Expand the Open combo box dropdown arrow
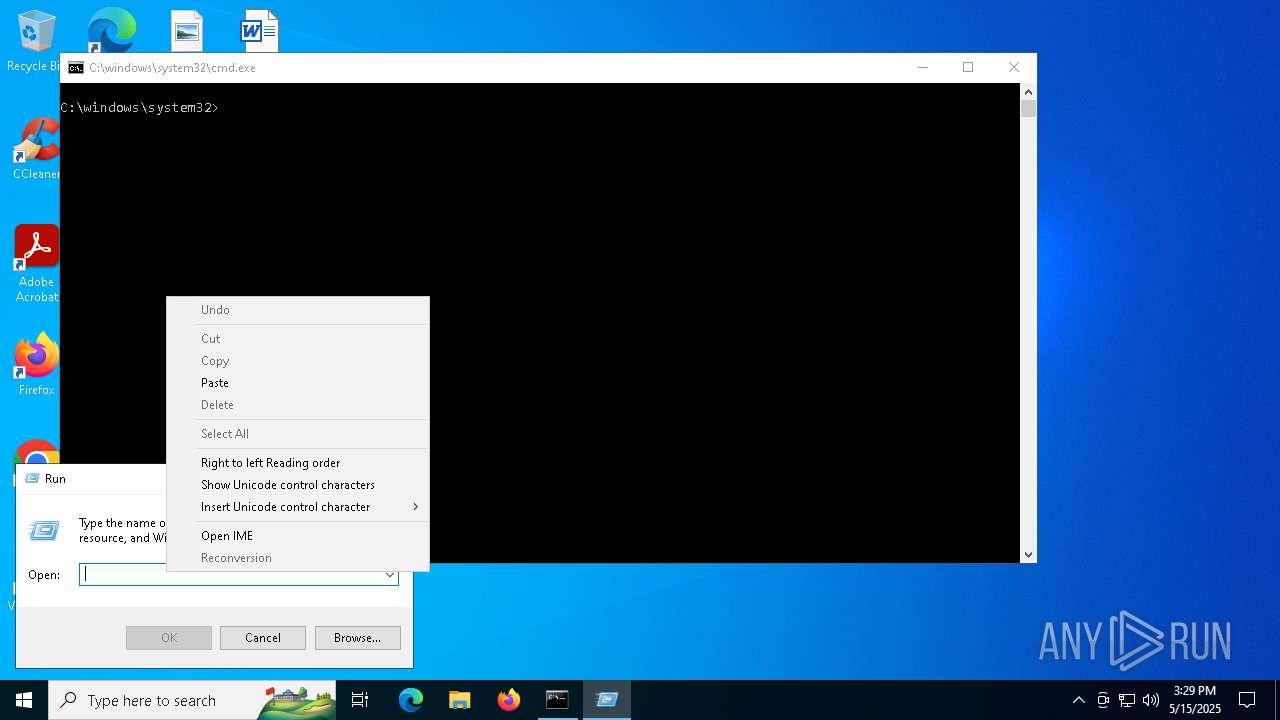This screenshot has width=1280, height=720. pos(389,575)
